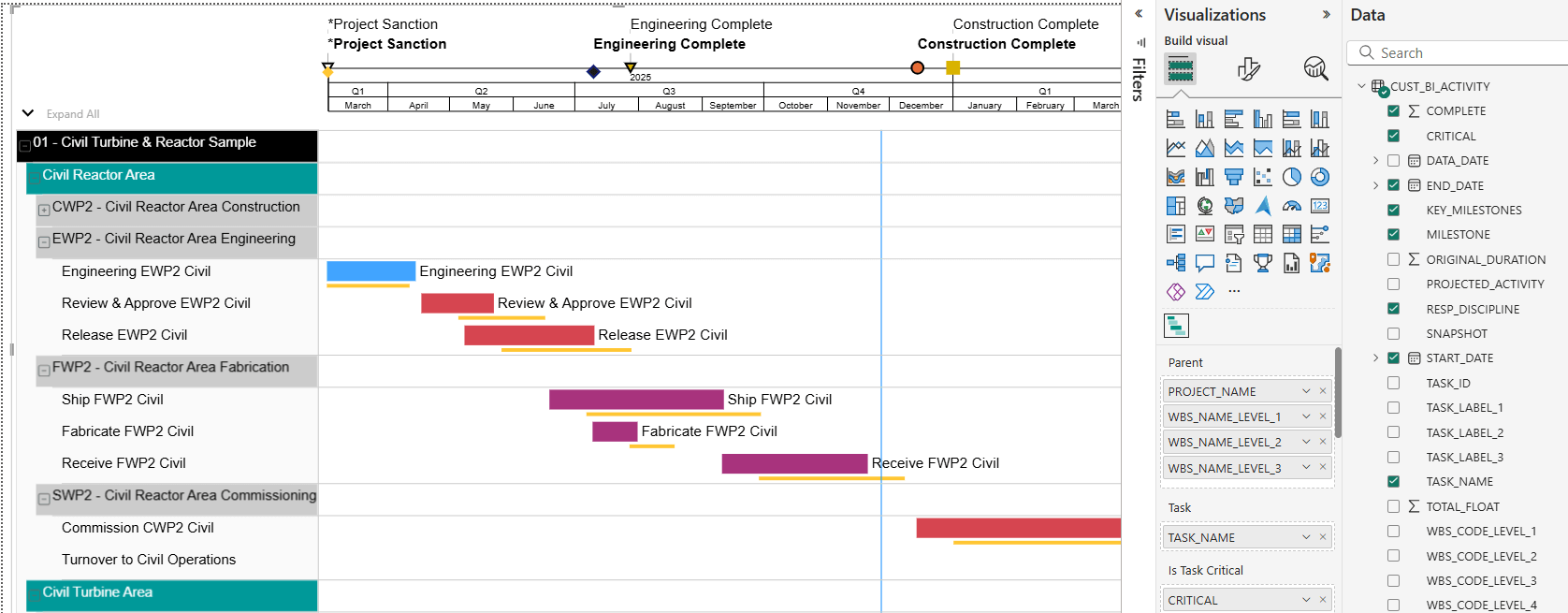Screen dimensions: 1568x613
Task: Open the Analytics magnifier pane
Action: [1315, 68]
